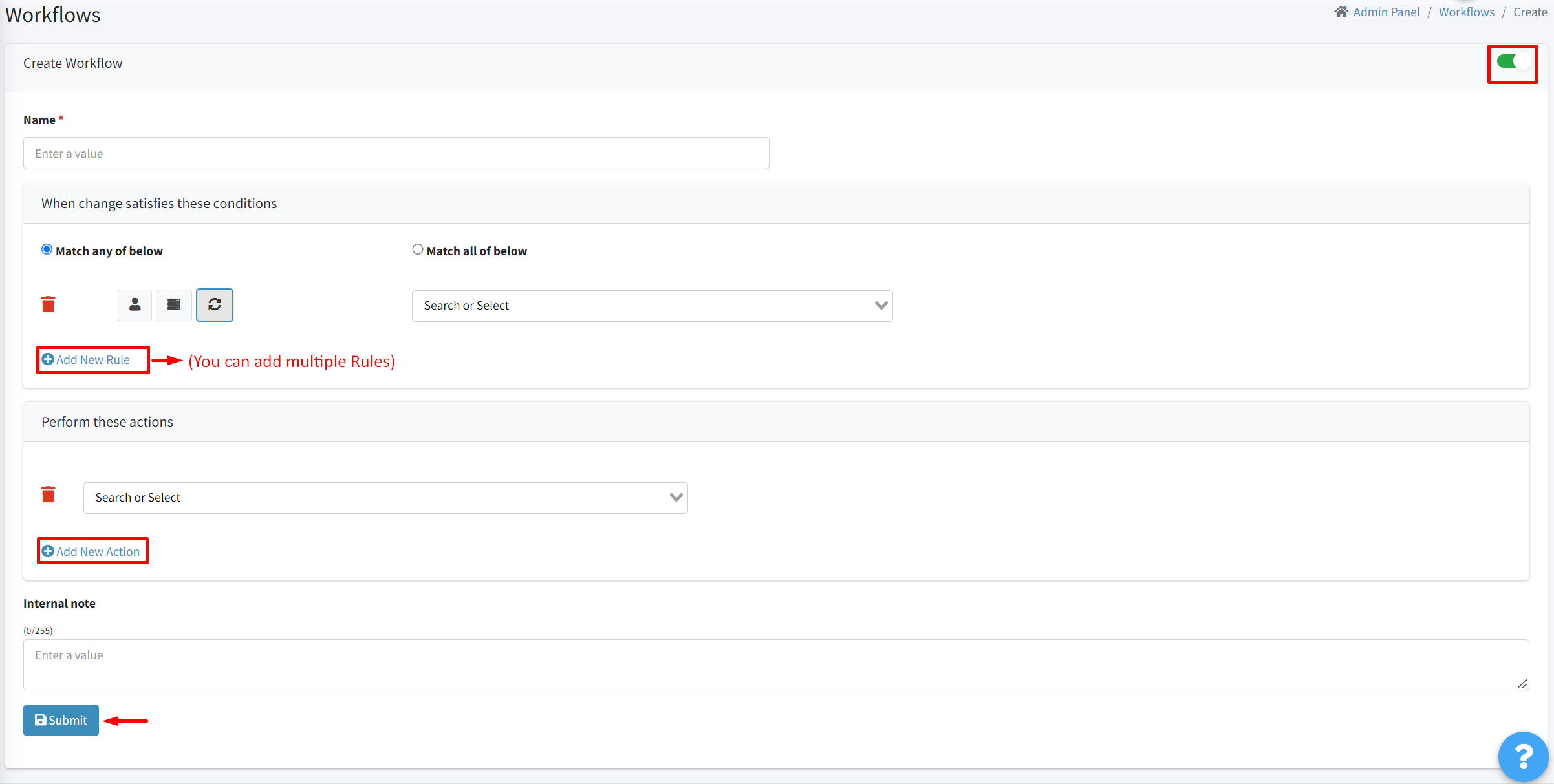Click the Add New Action button

click(92, 551)
